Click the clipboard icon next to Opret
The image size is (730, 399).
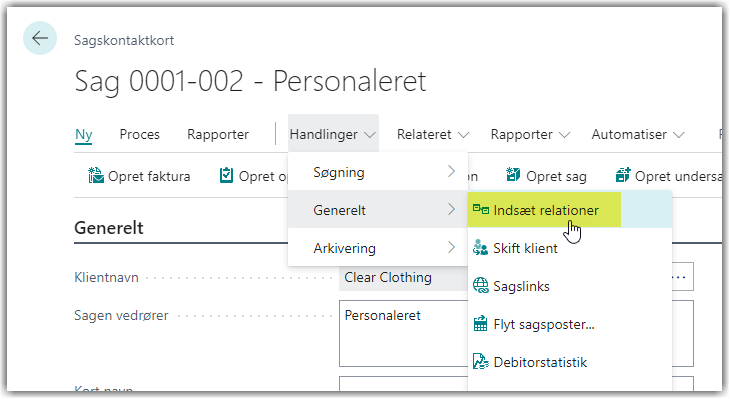[x=226, y=176]
